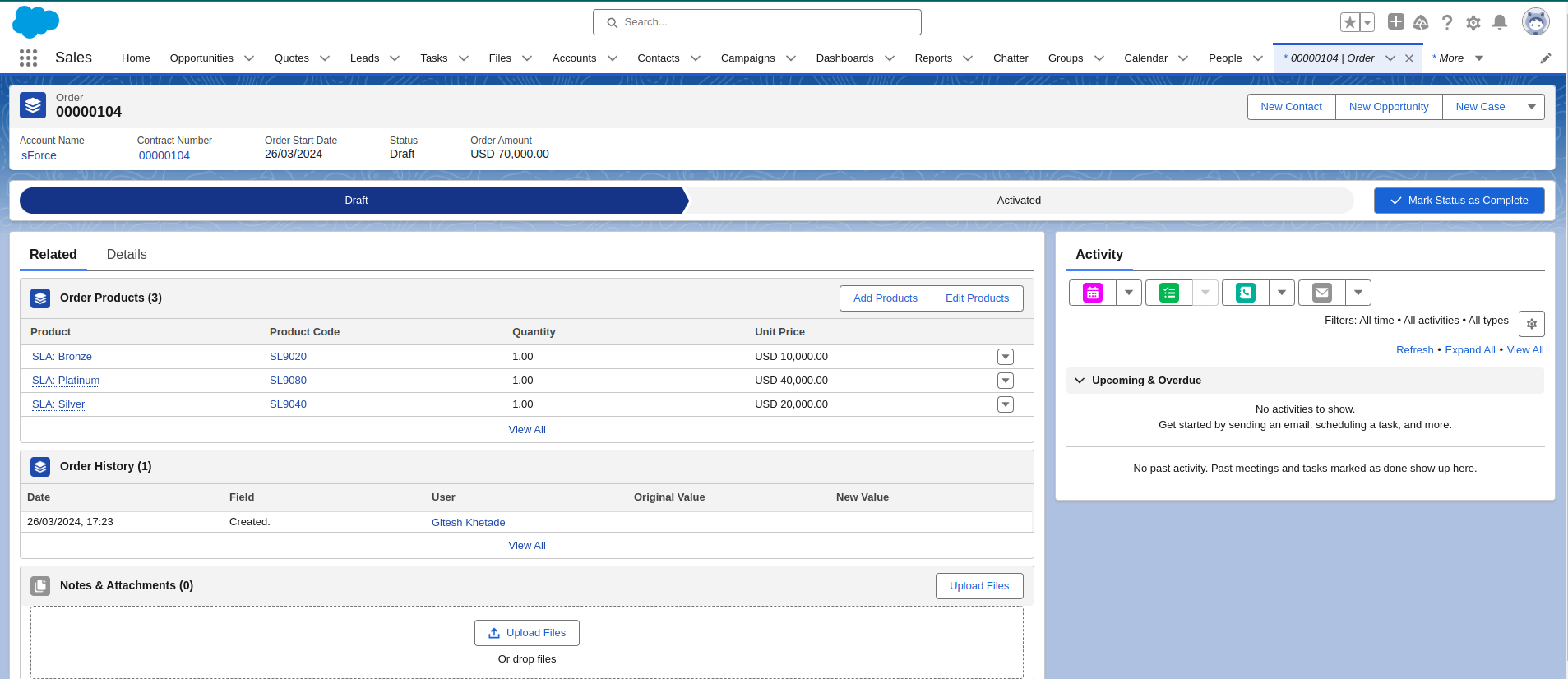Open the Dashboards nav item
1568x679 pixels.
pyautogui.click(x=844, y=58)
